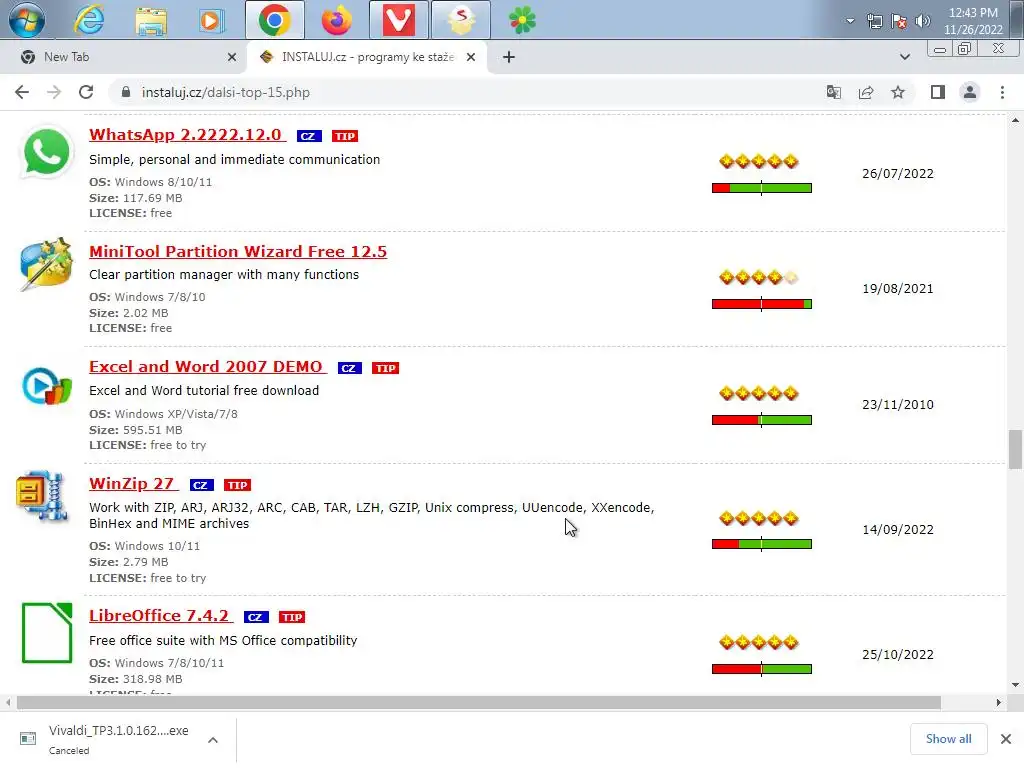Reload the current page
1024x768 pixels.
coord(86,92)
